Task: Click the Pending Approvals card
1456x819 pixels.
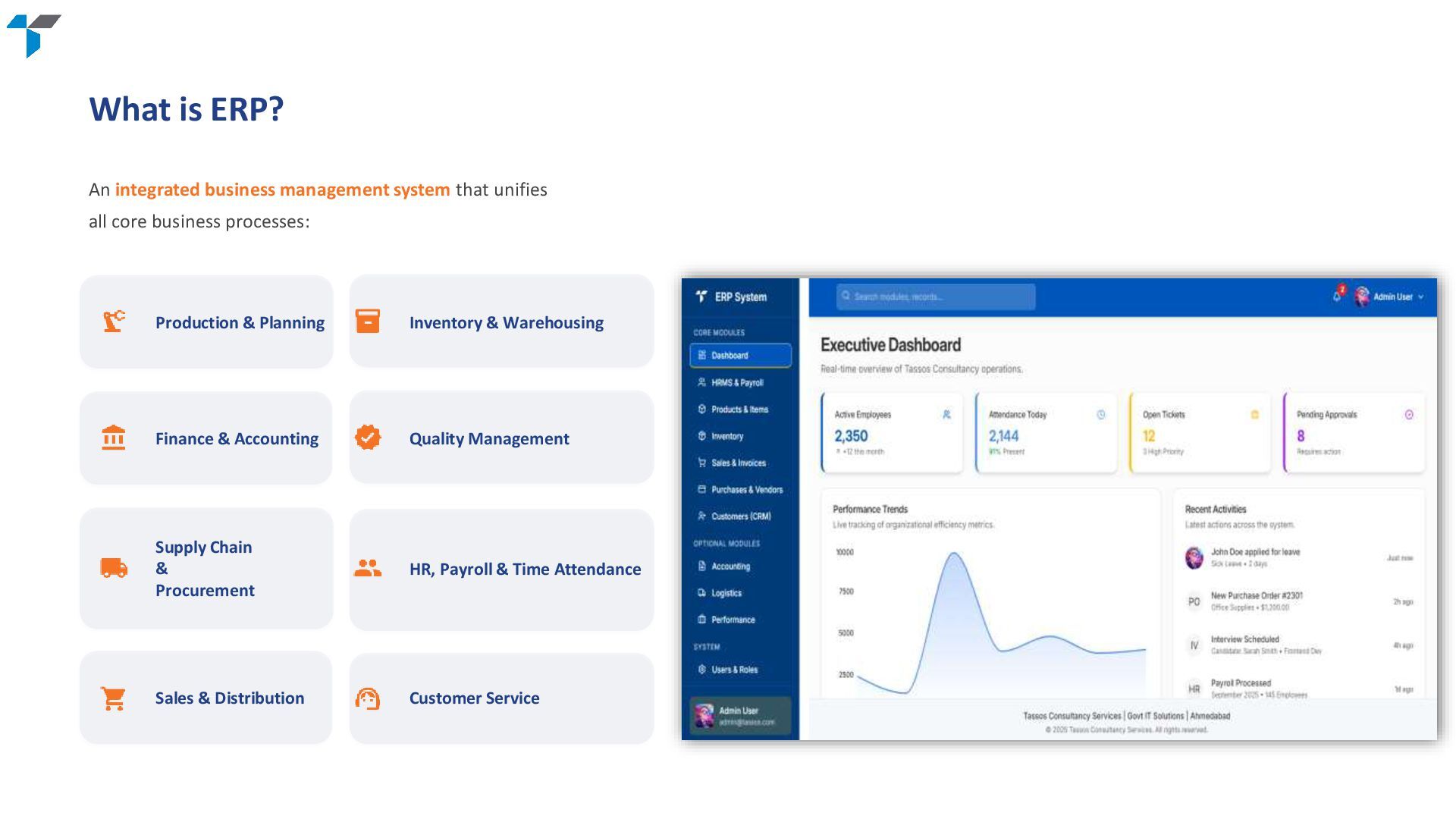Action: tap(1354, 433)
